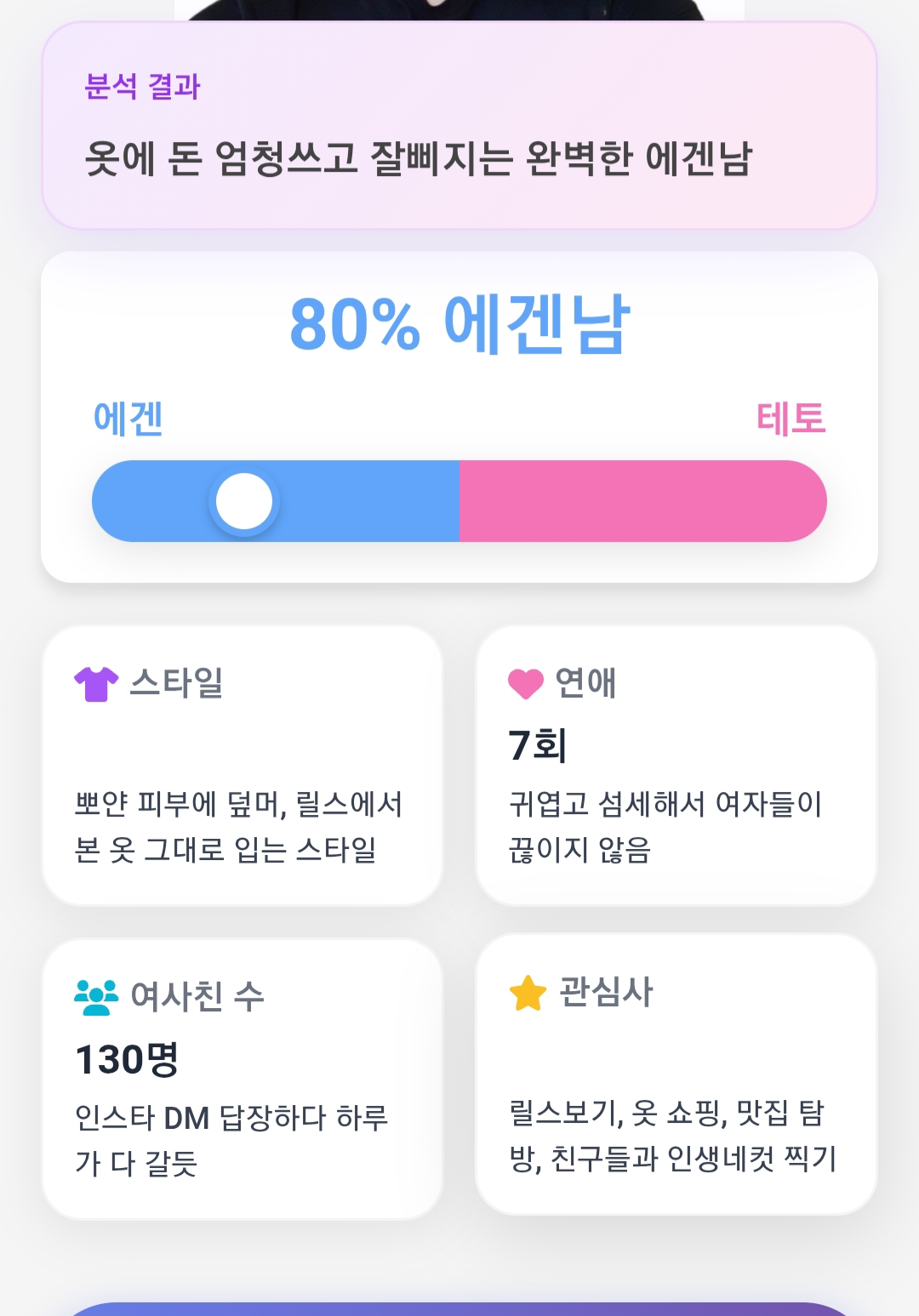Screen dimensions: 919x1316
Task: Click the 7회 value in the 연애 card
Action: 538,745
